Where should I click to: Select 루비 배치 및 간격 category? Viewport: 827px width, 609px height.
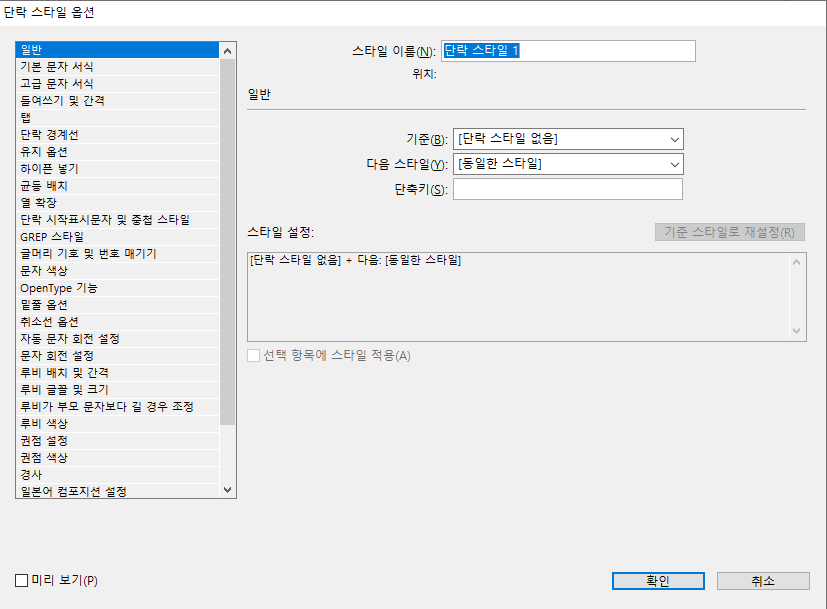[117, 373]
